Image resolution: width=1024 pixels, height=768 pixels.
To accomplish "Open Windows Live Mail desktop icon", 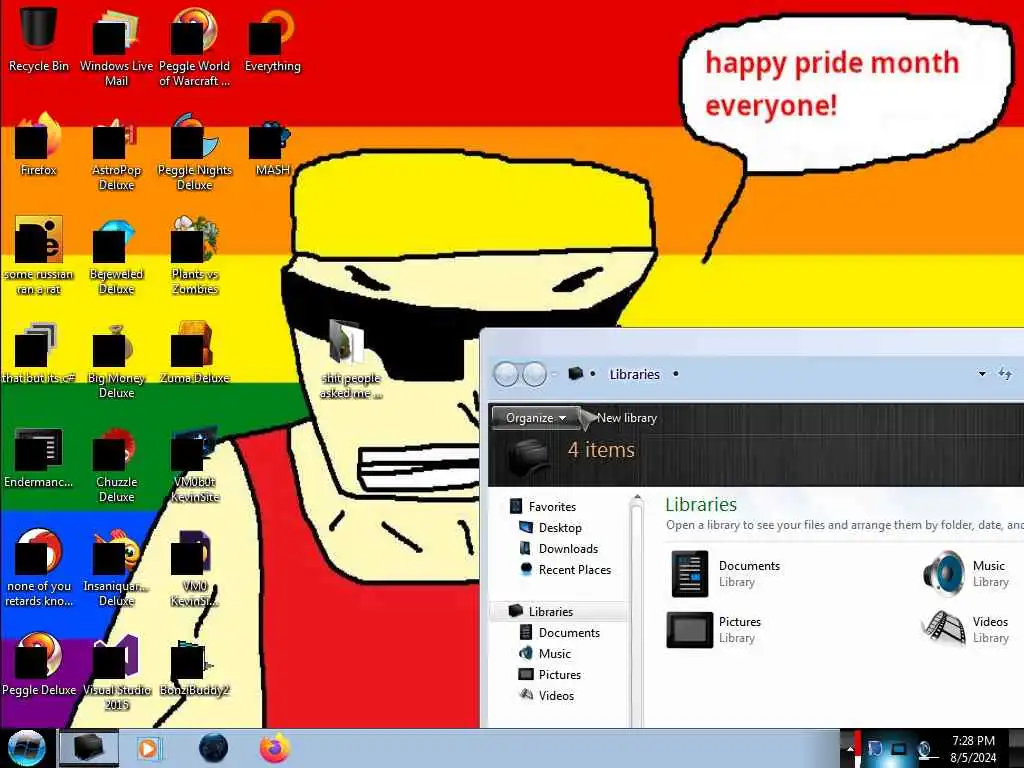I will (116, 47).
